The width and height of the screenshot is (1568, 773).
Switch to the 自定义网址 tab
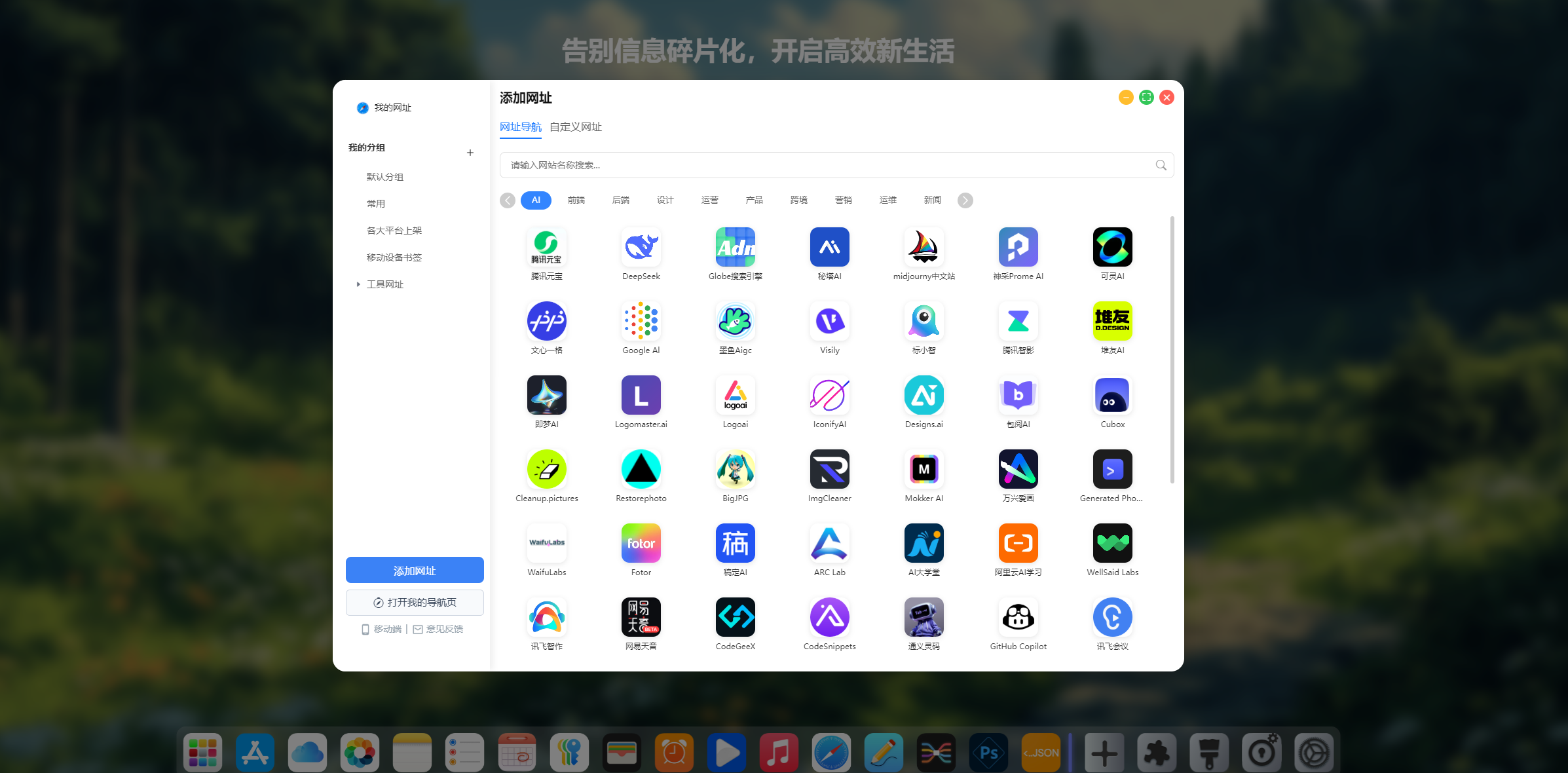[x=575, y=127]
